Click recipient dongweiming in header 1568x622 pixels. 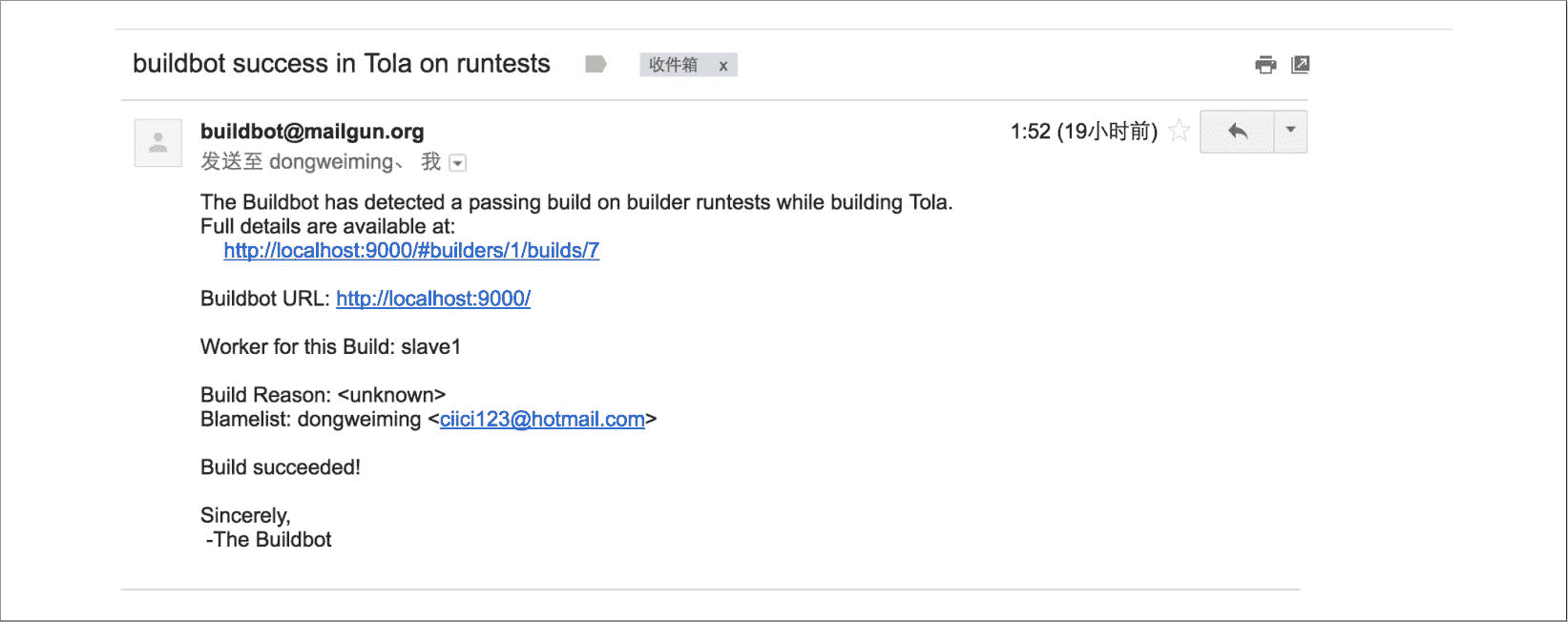pos(330,162)
